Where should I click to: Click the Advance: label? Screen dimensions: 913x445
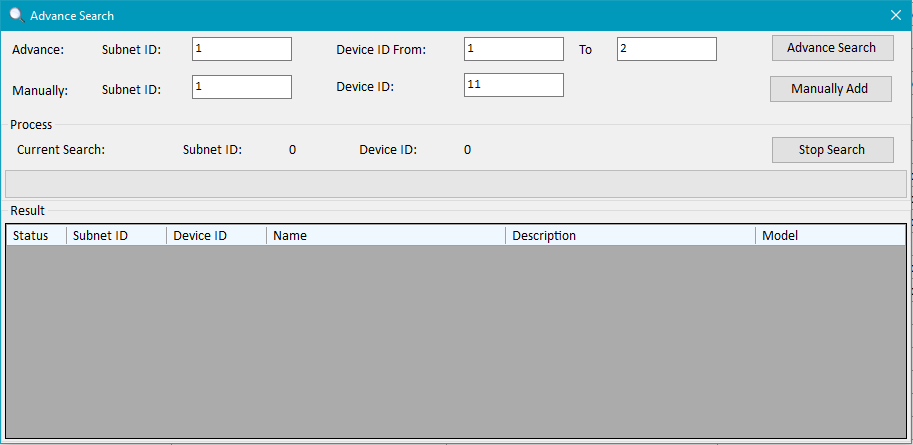pyautogui.click(x=38, y=50)
